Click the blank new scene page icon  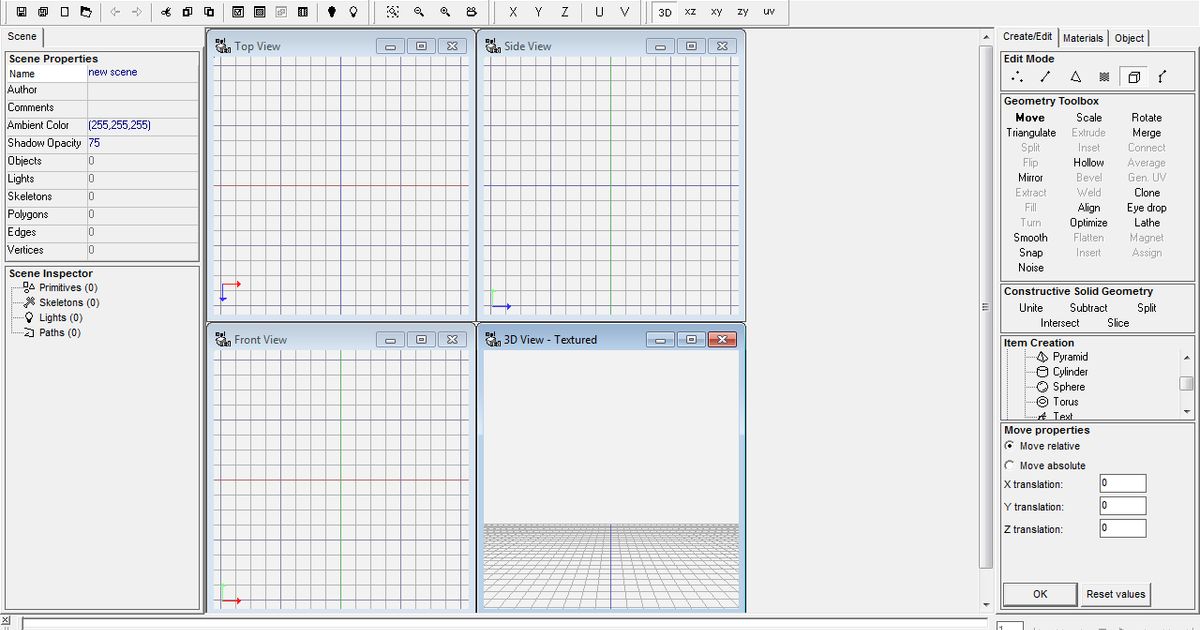pos(65,12)
